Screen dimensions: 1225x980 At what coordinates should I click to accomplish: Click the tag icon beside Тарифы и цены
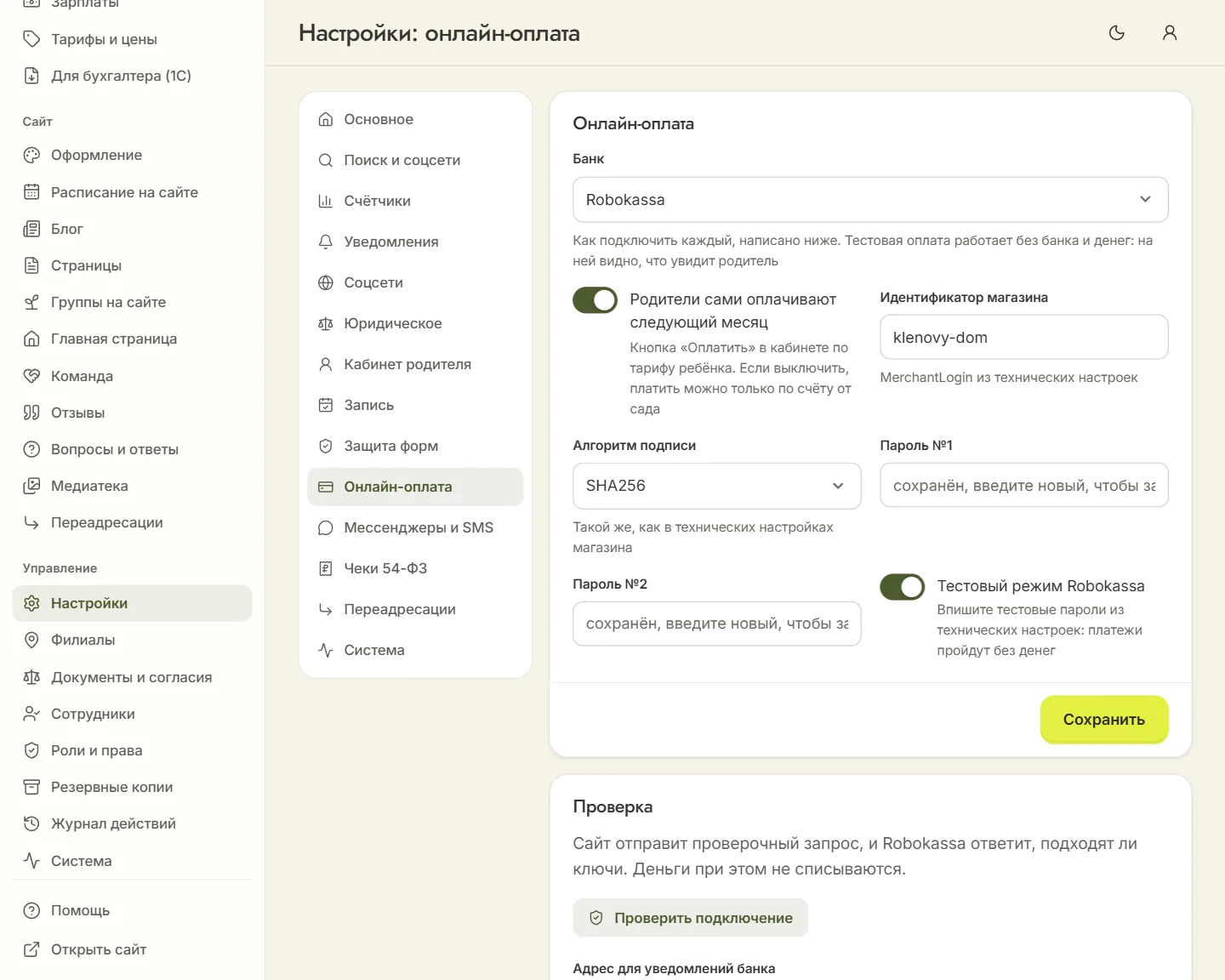[31, 39]
